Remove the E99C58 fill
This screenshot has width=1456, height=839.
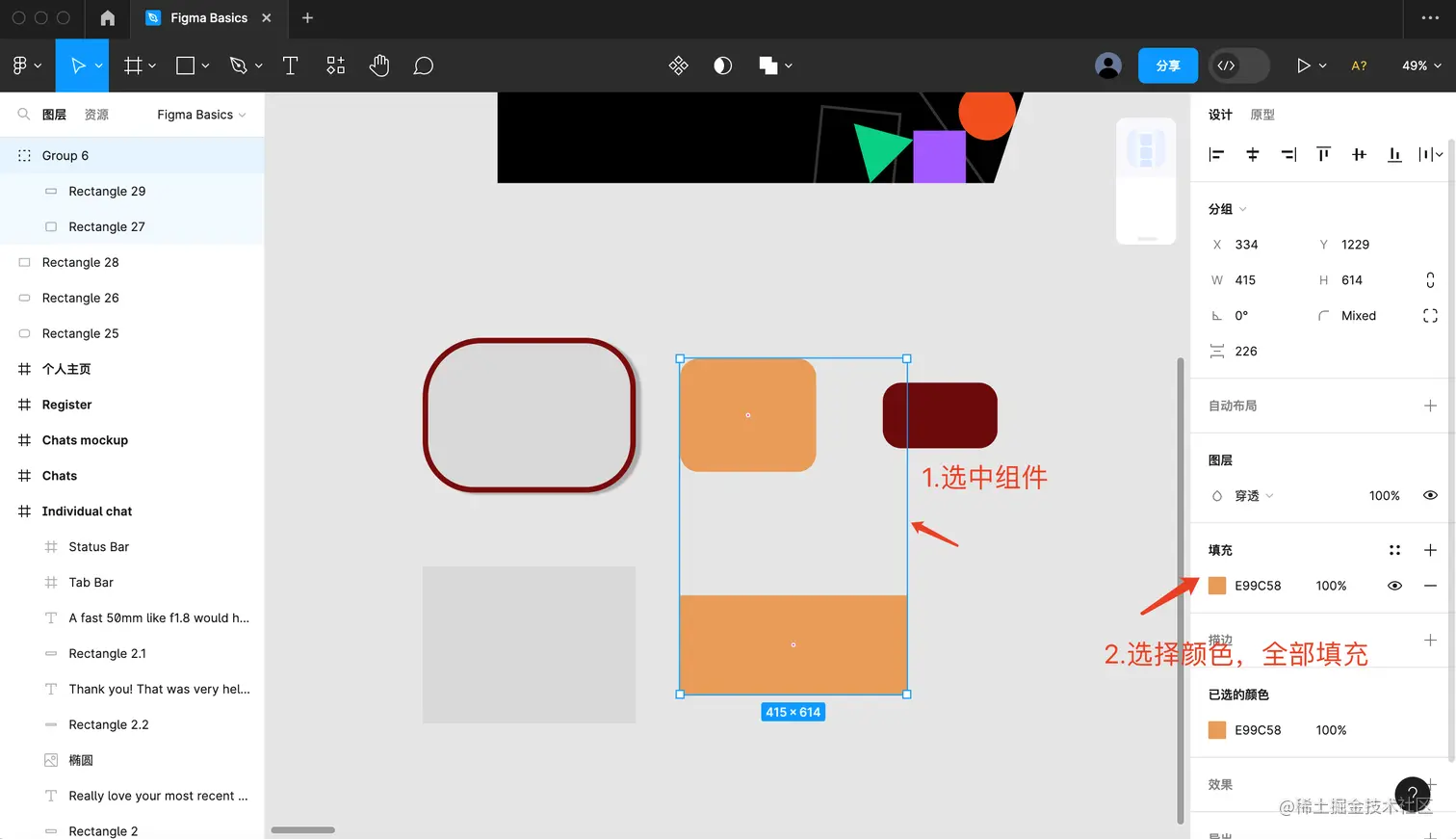tap(1430, 586)
